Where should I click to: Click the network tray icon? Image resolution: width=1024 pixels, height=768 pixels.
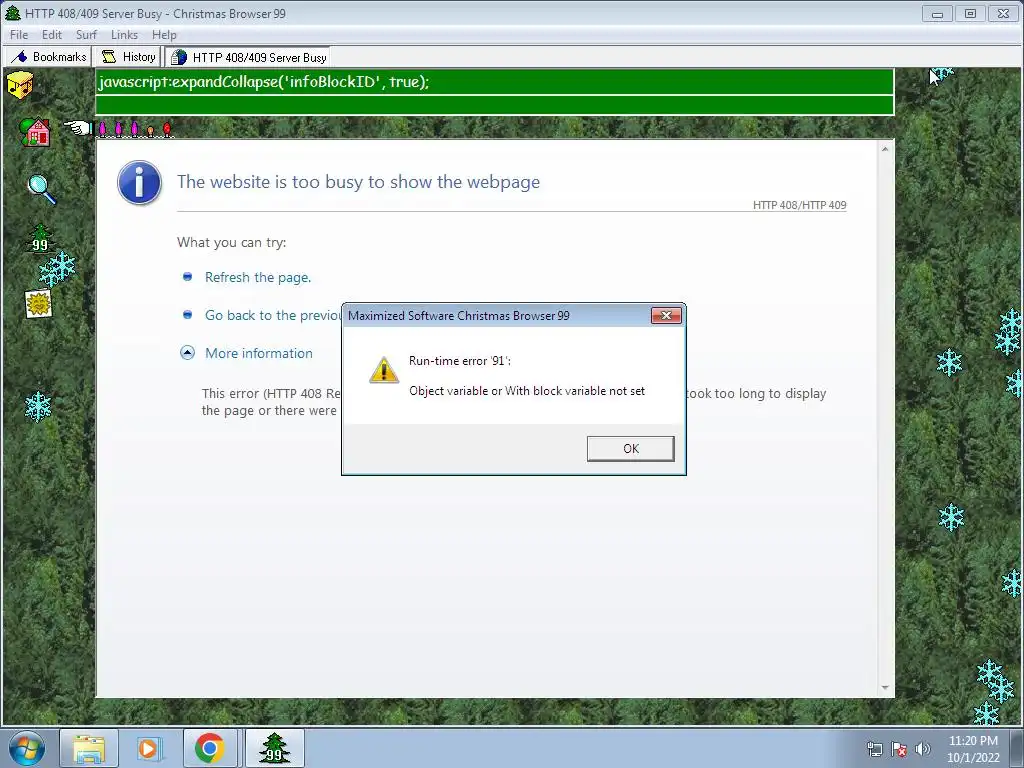point(874,749)
